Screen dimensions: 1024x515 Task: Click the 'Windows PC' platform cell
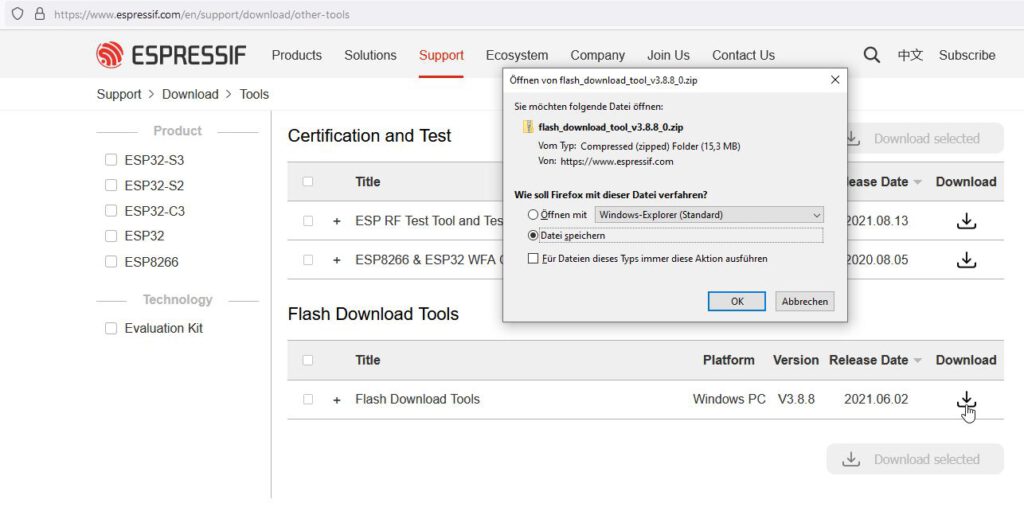[729, 399]
